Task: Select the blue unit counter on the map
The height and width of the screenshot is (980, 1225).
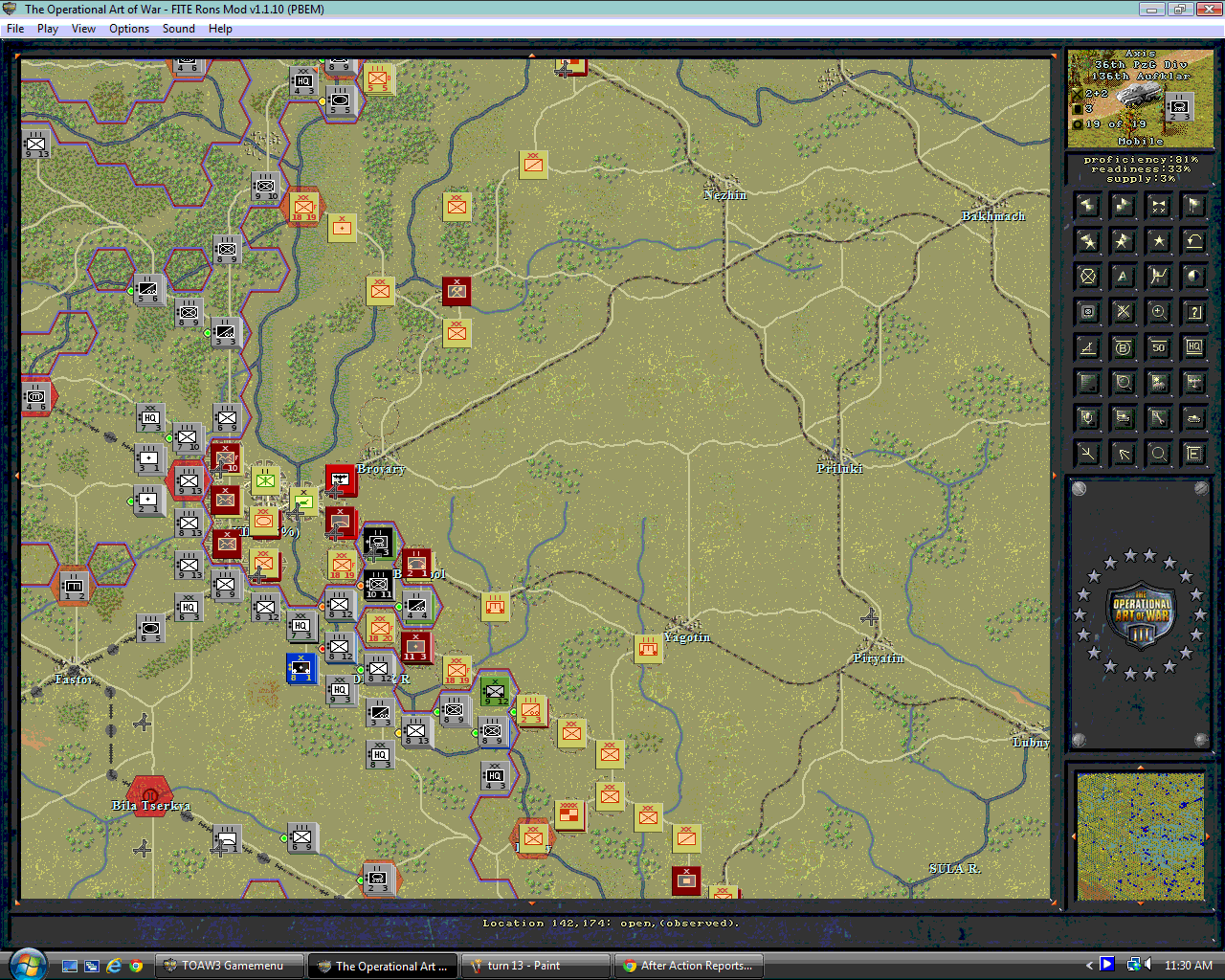Action: point(301,668)
